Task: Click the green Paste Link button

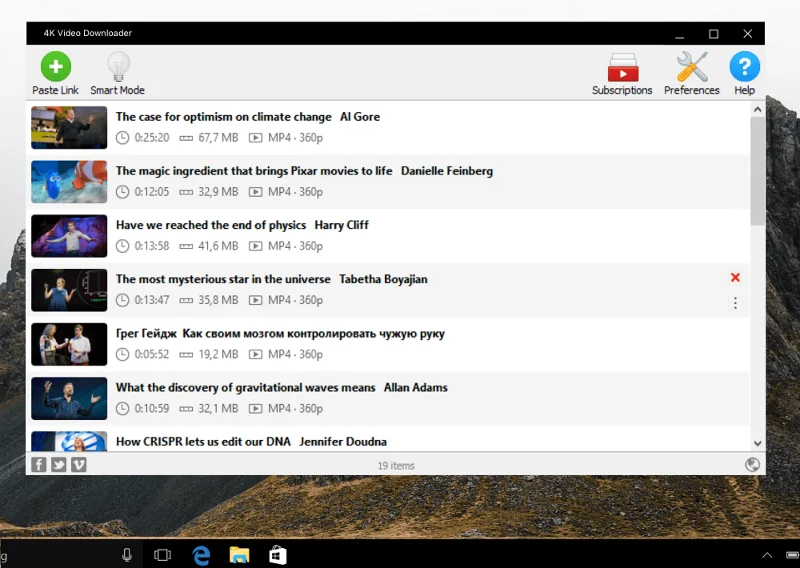Action: 56,73
